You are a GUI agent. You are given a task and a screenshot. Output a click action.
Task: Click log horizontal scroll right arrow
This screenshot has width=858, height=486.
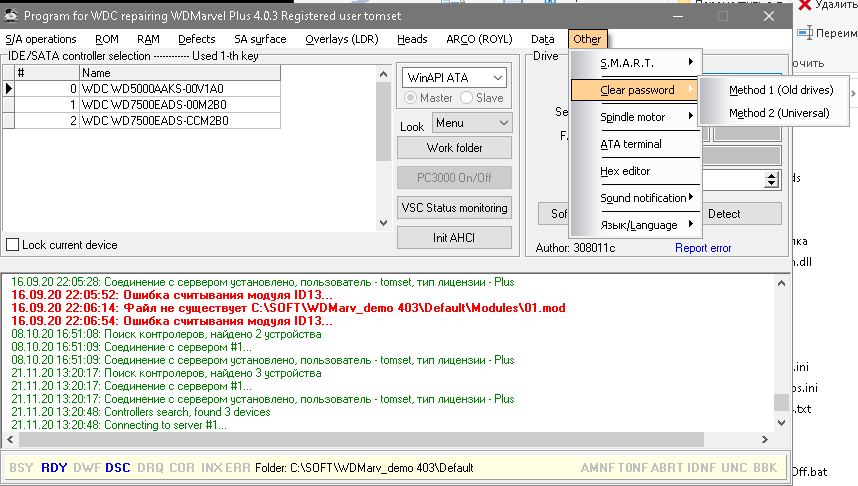click(764, 439)
